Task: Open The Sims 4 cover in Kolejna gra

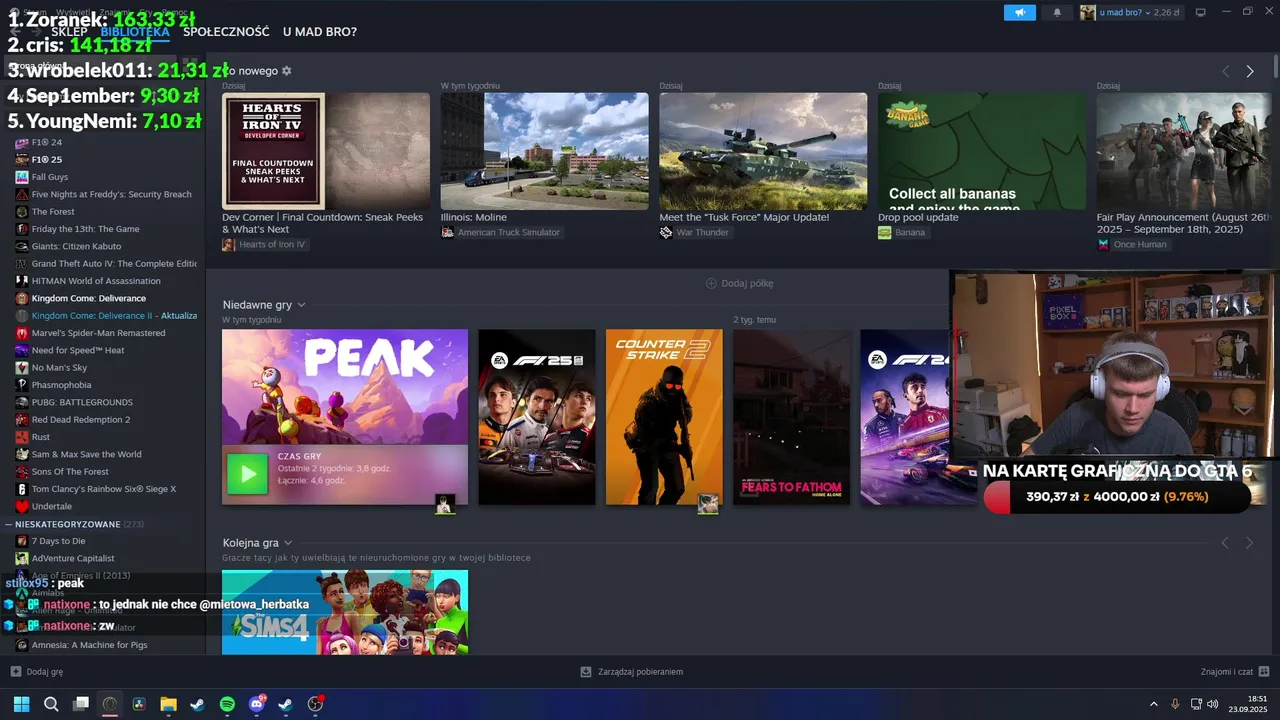Action: point(345,612)
